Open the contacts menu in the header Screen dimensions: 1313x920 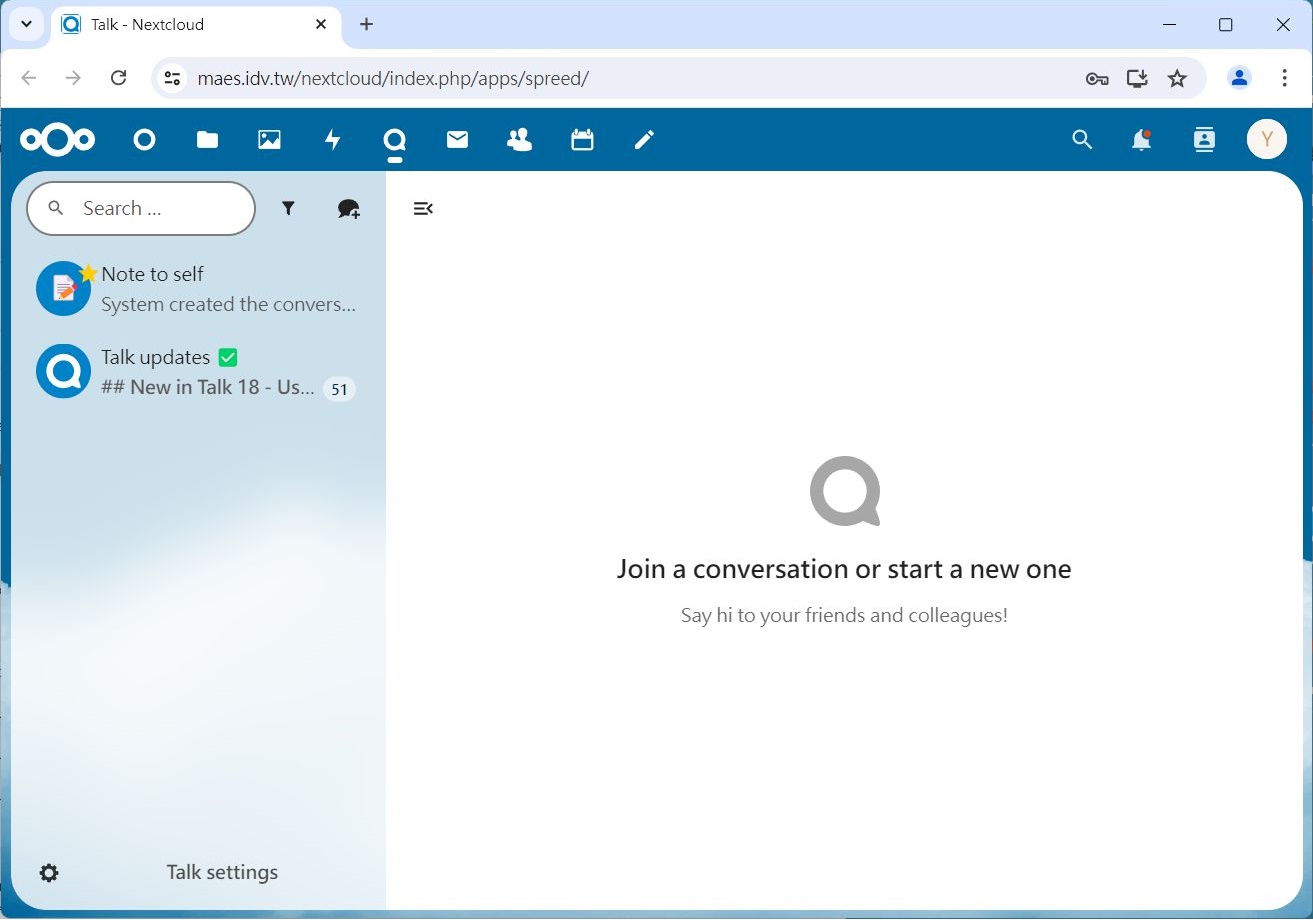coord(1204,140)
